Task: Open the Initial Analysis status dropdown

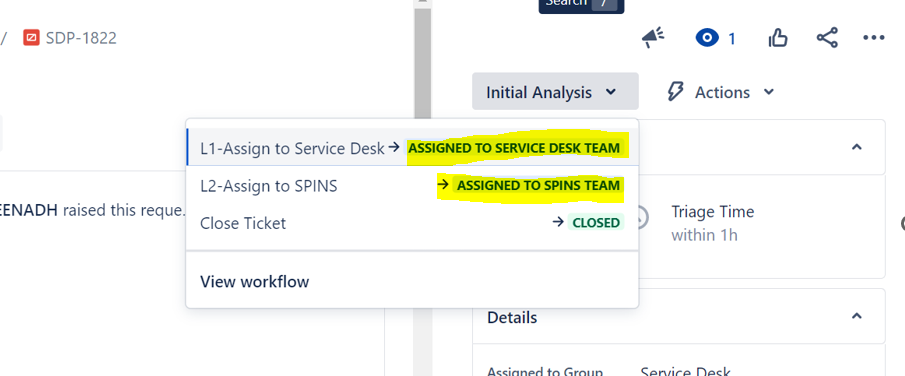Action: point(555,91)
